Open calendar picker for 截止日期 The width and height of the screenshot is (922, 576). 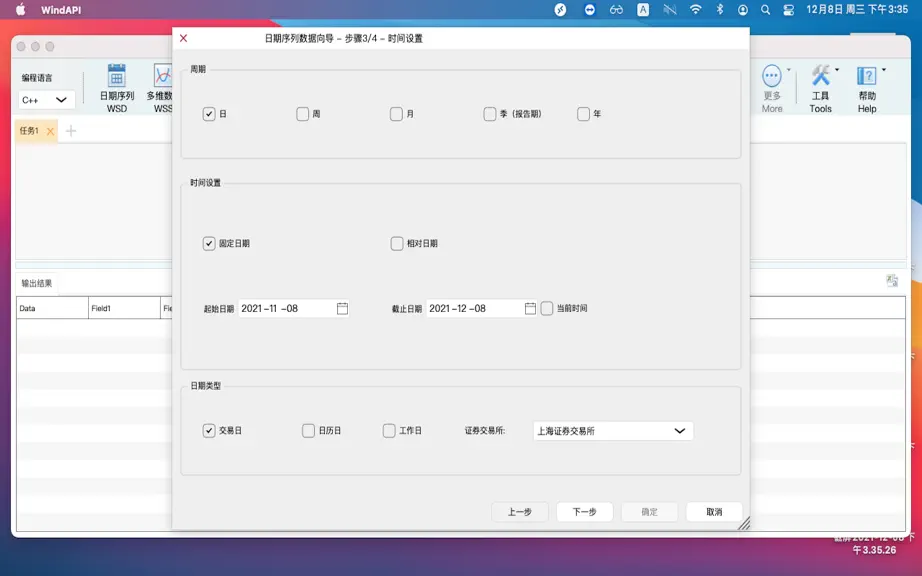(530, 309)
